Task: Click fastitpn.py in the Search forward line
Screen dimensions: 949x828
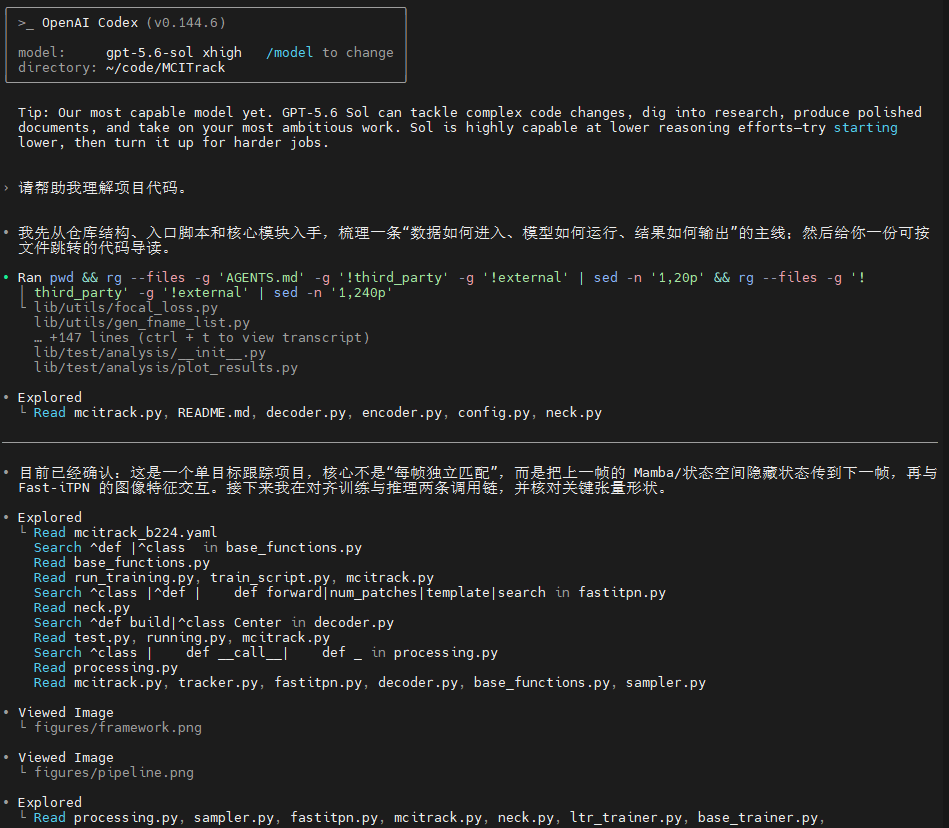Action: pos(622,593)
